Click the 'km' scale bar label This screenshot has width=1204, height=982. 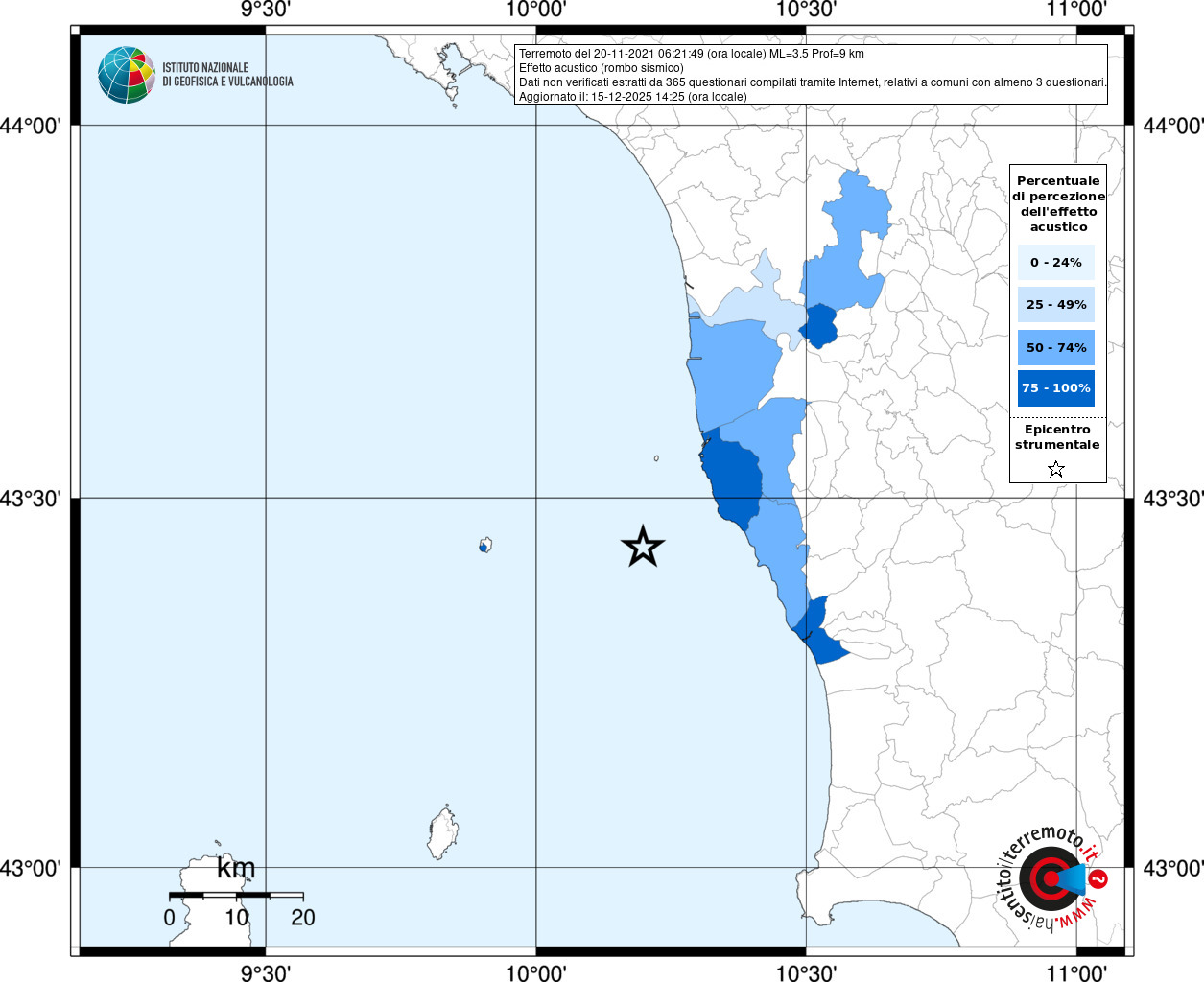(236, 868)
